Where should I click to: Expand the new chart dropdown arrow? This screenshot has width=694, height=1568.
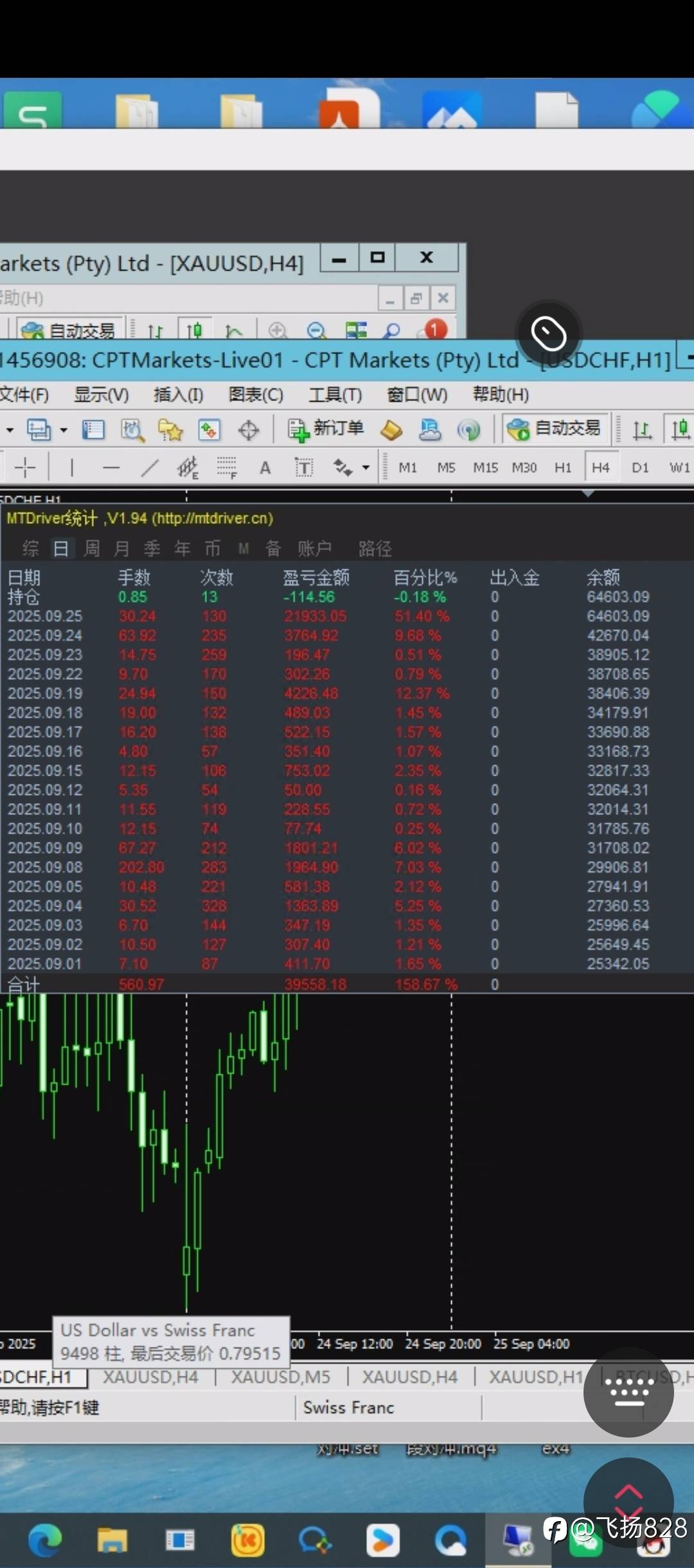pyautogui.click(x=10, y=430)
